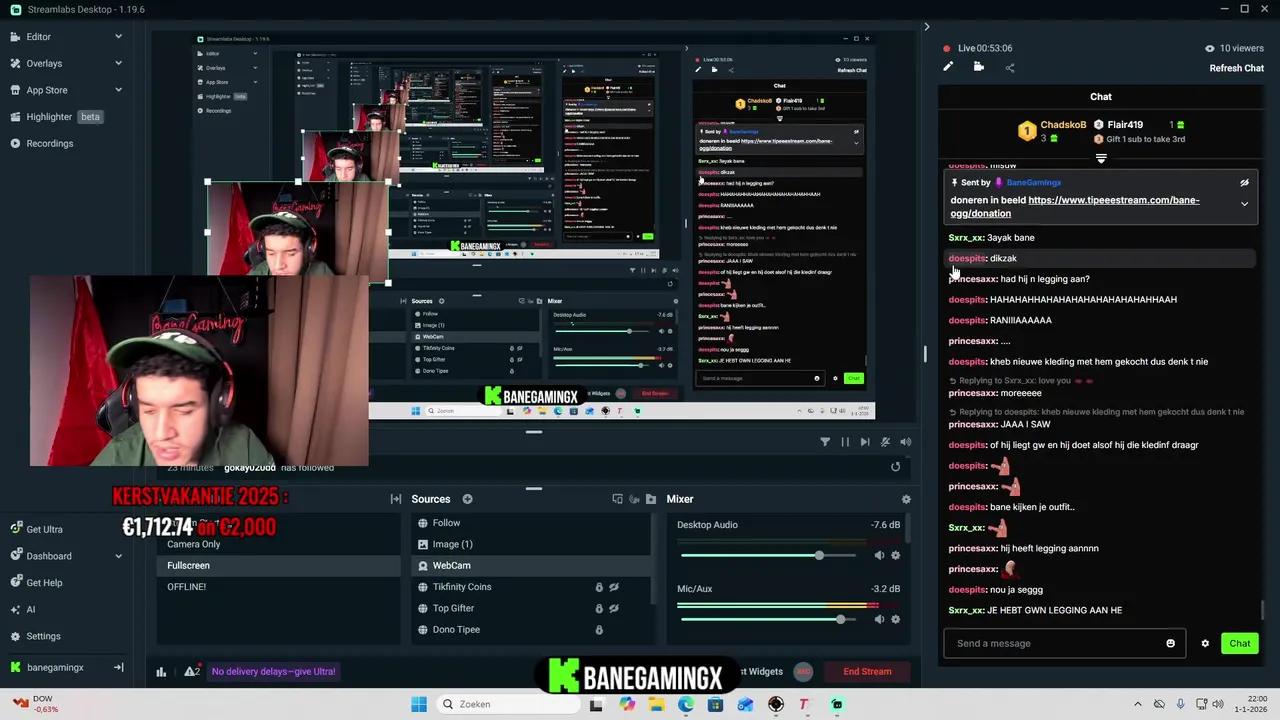Skip the current alert
The width and height of the screenshot is (1280, 720).
(x=865, y=442)
